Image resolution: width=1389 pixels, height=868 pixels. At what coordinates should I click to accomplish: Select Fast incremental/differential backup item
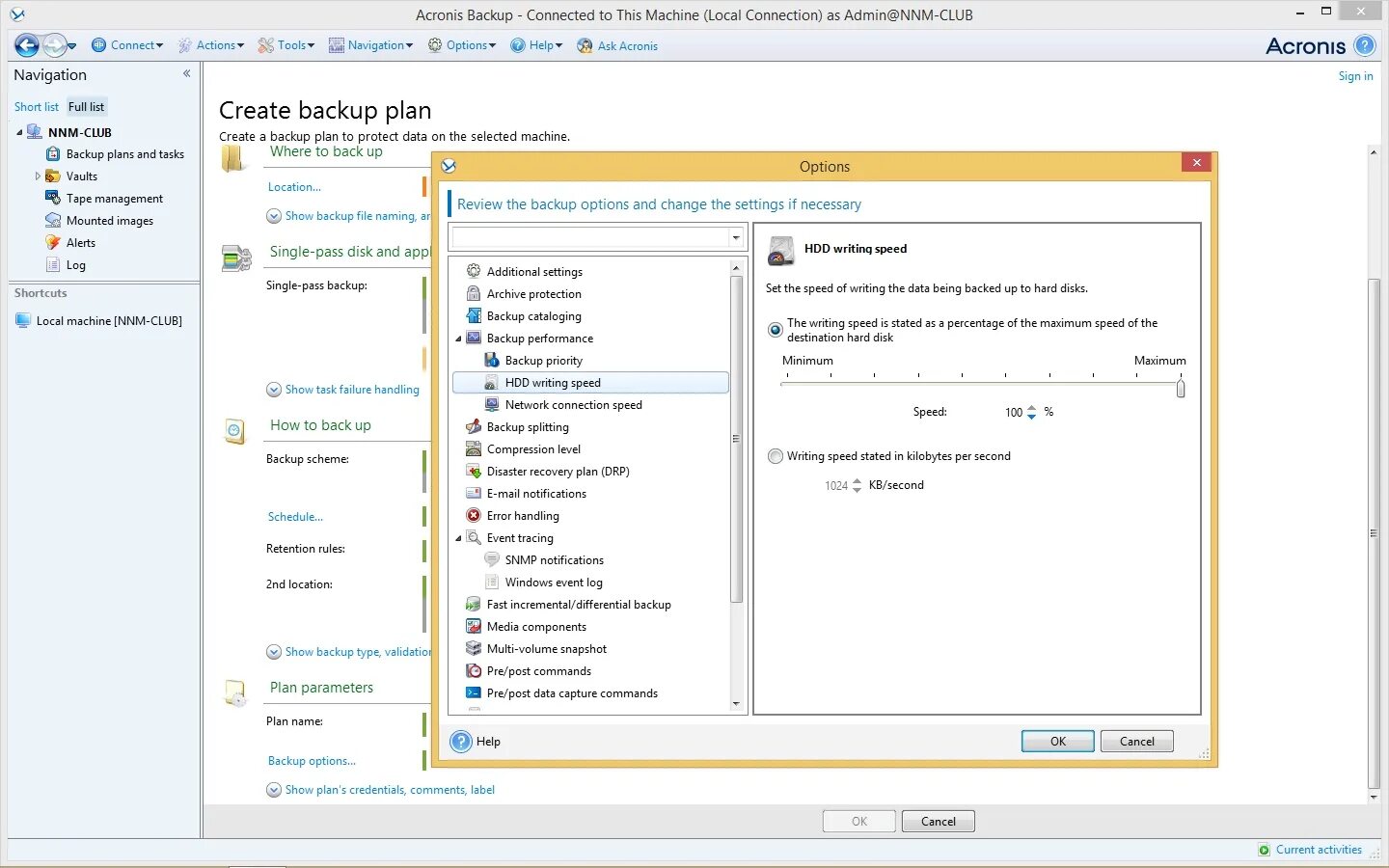pyautogui.click(x=579, y=605)
